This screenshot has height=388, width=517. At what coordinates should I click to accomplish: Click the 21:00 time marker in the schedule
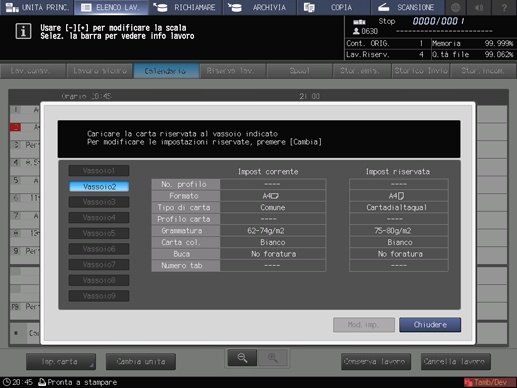309,96
